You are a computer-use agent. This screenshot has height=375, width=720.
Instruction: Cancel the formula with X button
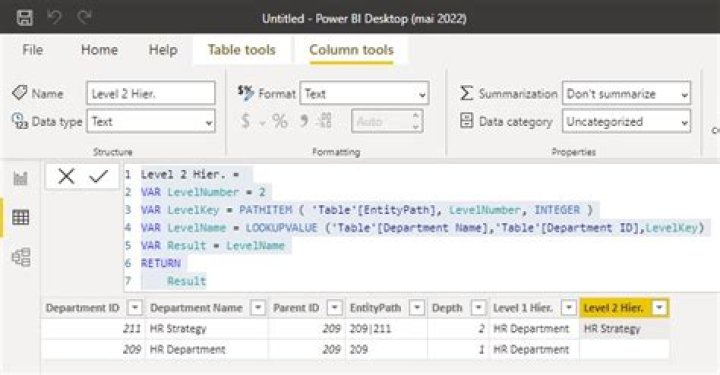(x=66, y=176)
